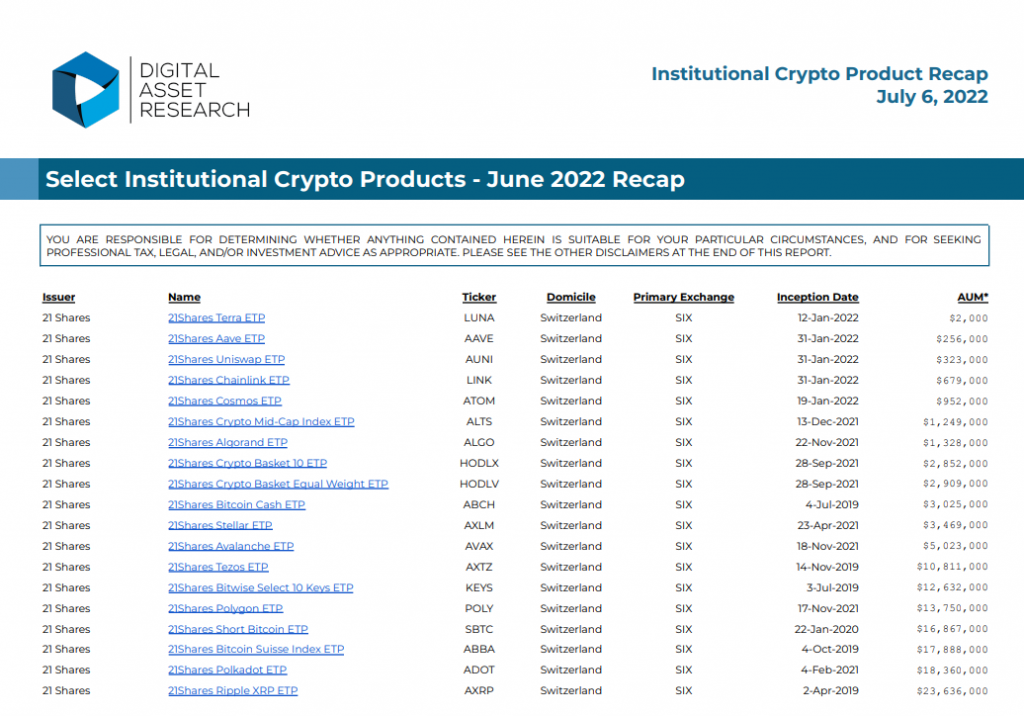Open the 21Shares Ripple XRP ETP link
The height and width of the screenshot is (716, 1024).
232,691
